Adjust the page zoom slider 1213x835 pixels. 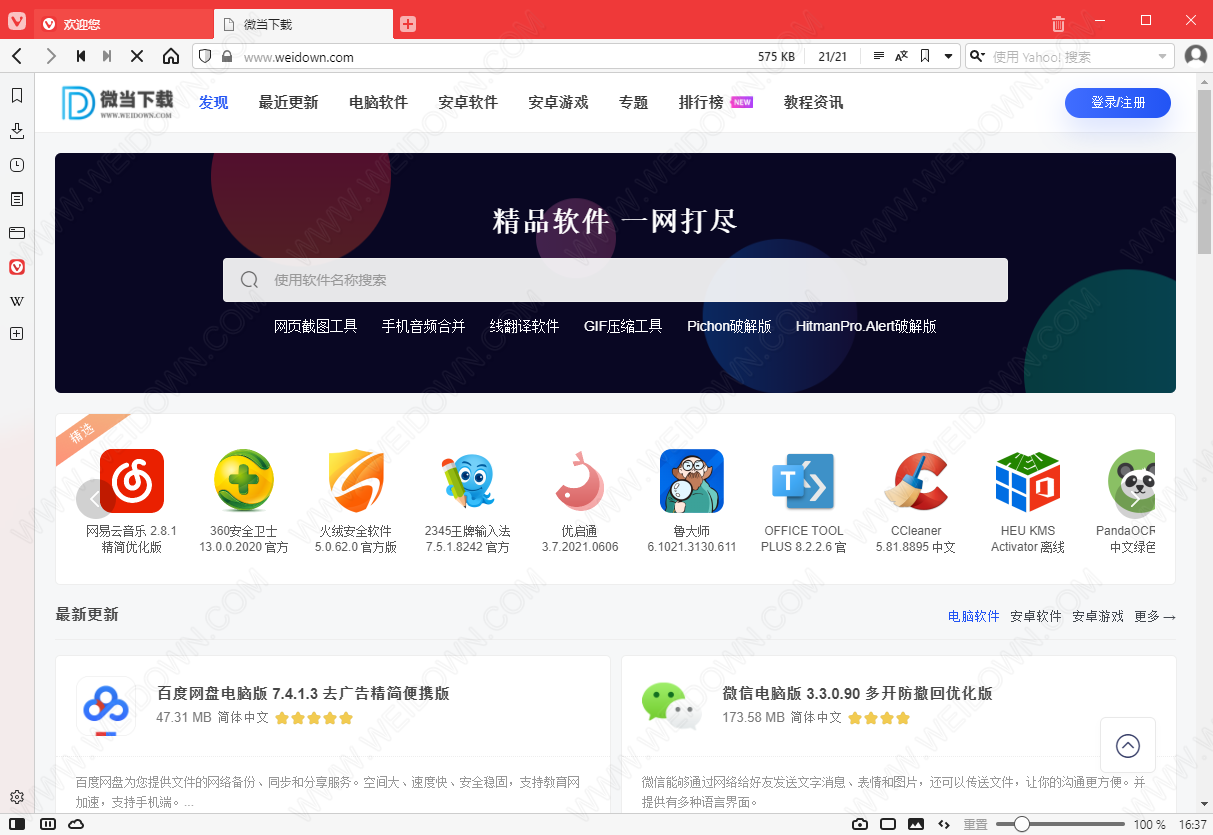(1060, 824)
